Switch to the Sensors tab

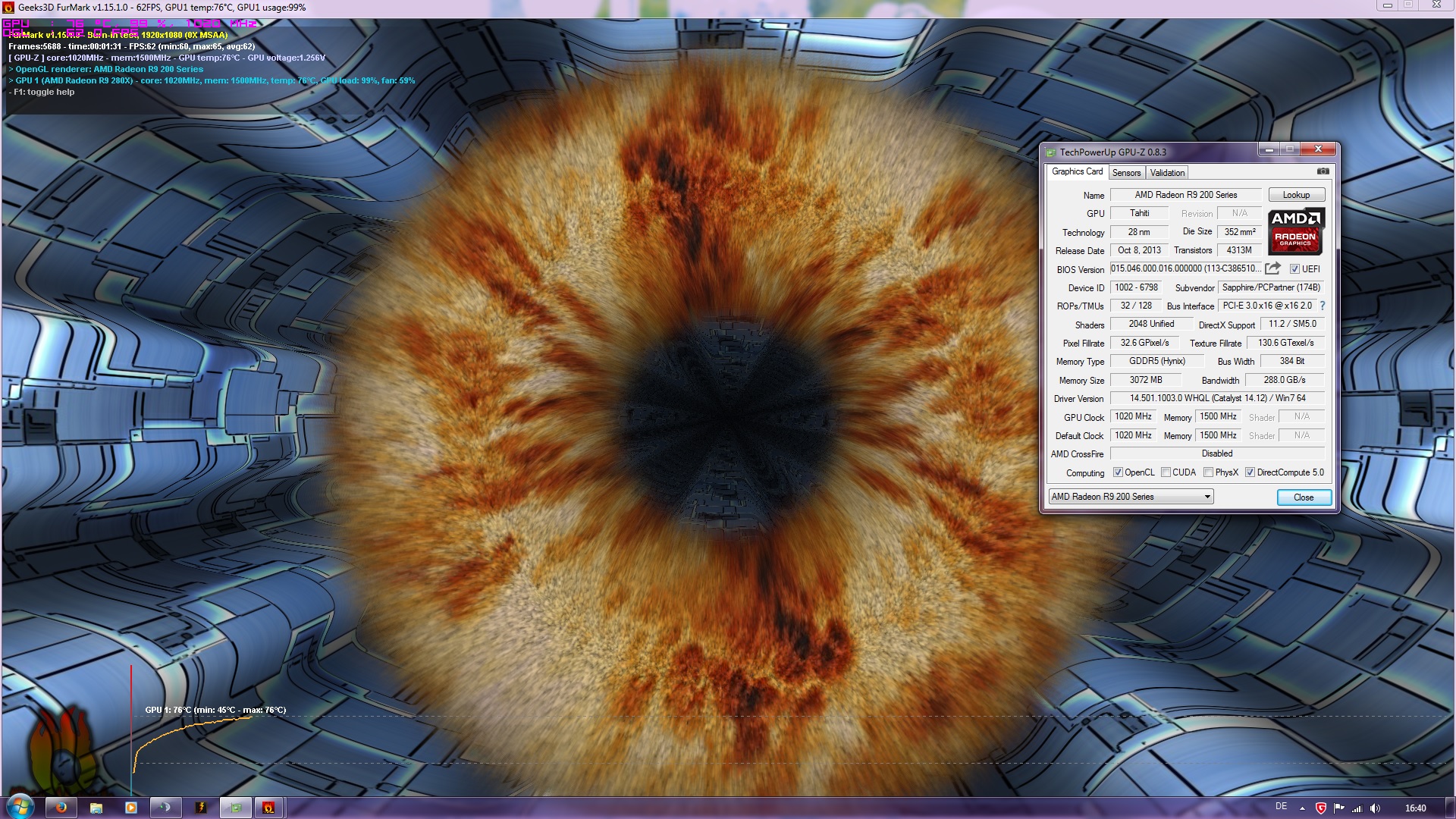[x=1126, y=173]
